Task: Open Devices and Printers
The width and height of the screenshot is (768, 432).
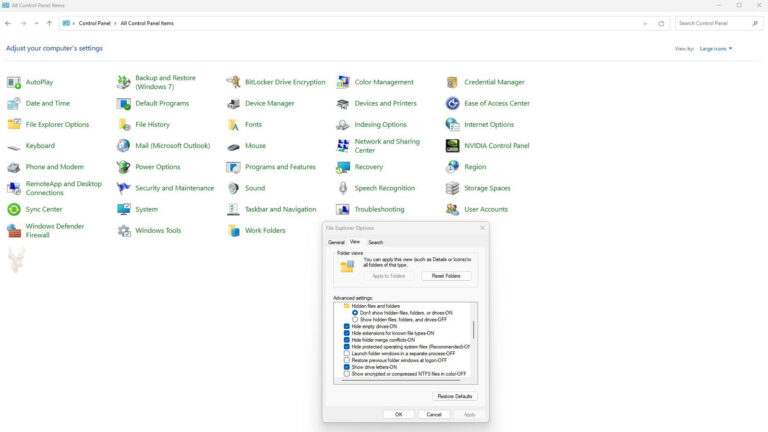Action: pyautogui.click(x=376, y=103)
